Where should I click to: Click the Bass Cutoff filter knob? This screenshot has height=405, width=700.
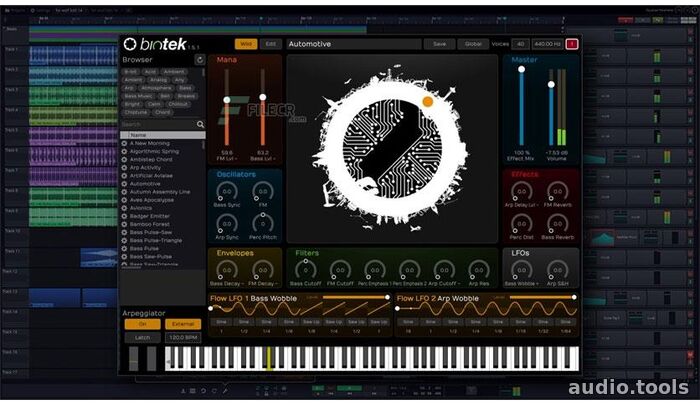307,269
